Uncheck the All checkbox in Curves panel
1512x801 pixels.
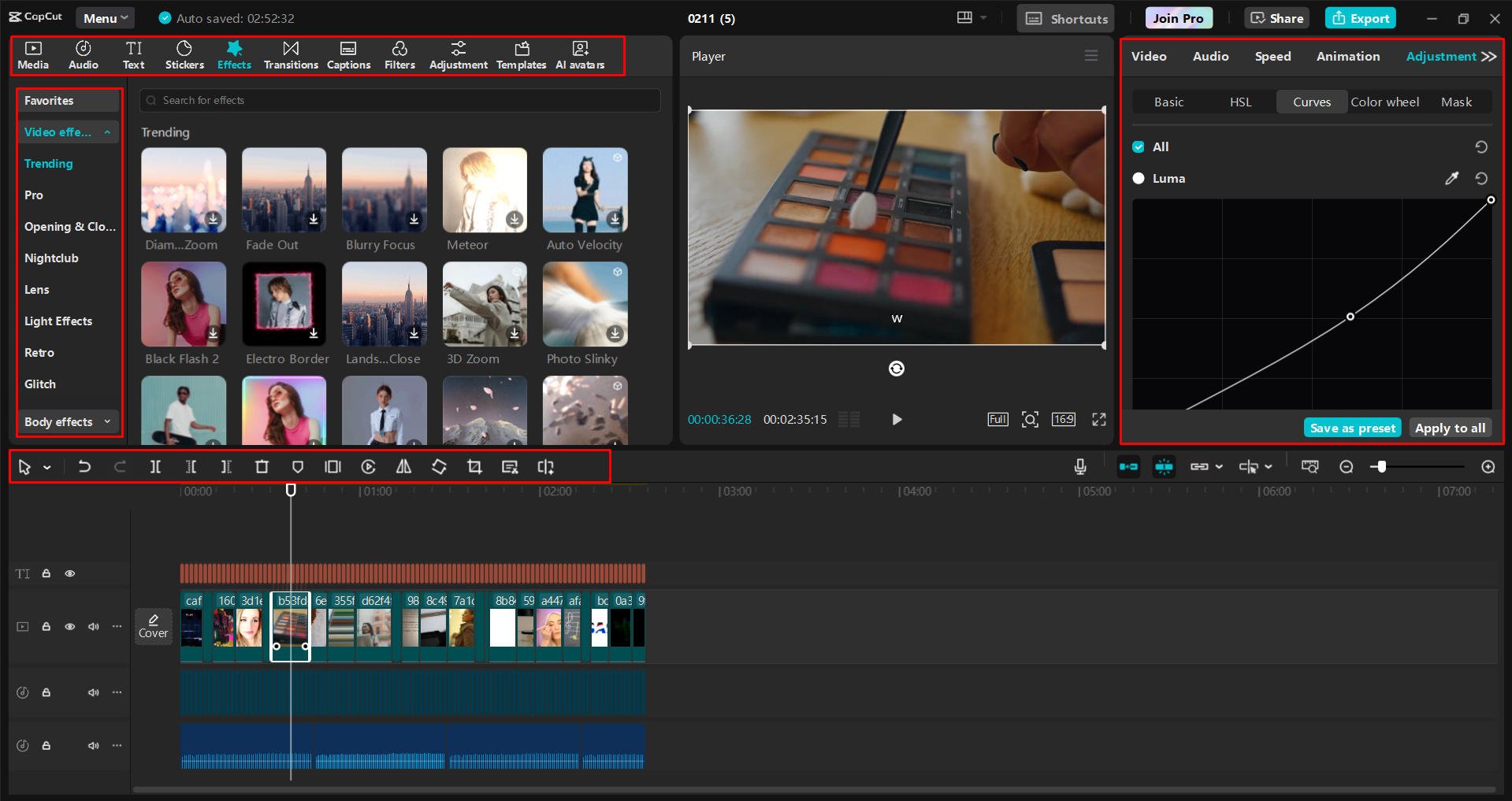tap(1139, 146)
